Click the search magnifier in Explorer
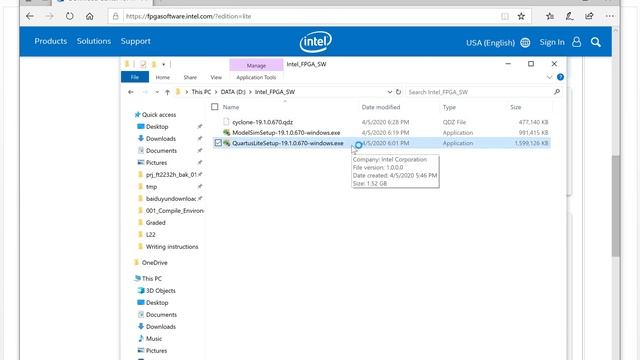 [x=557, y=92]
